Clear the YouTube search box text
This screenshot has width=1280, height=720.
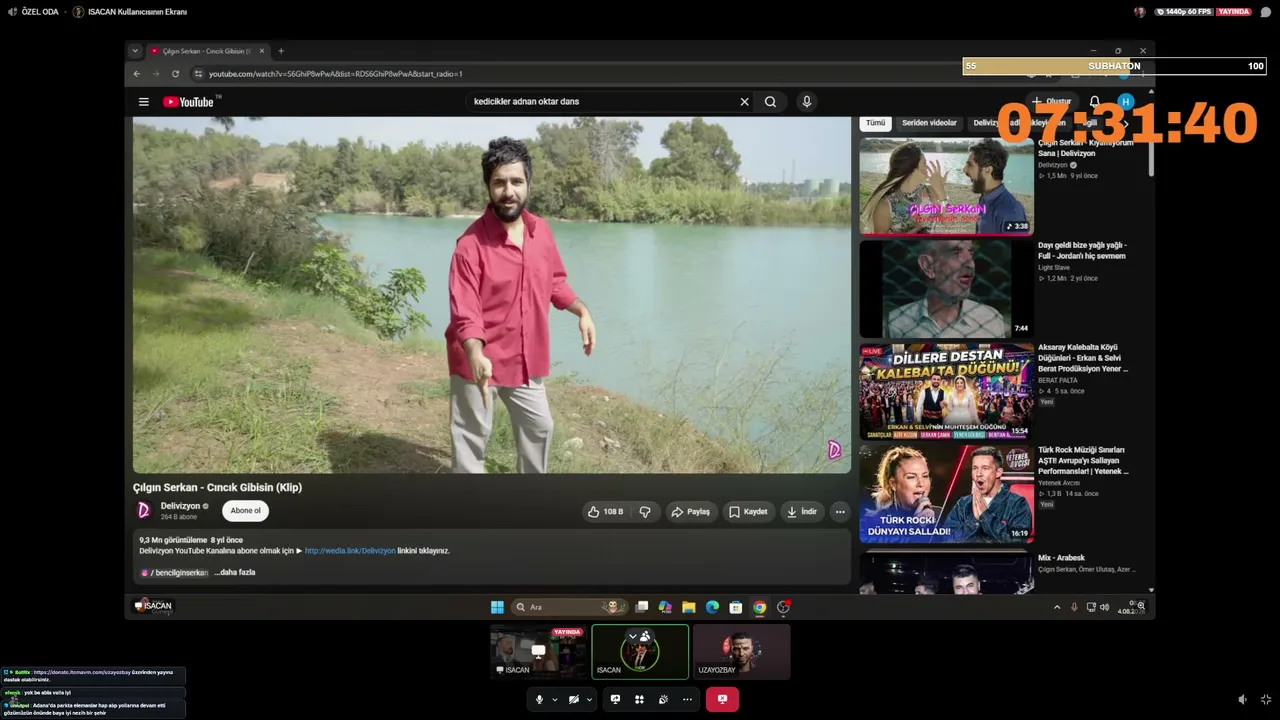tap(744, 102)
